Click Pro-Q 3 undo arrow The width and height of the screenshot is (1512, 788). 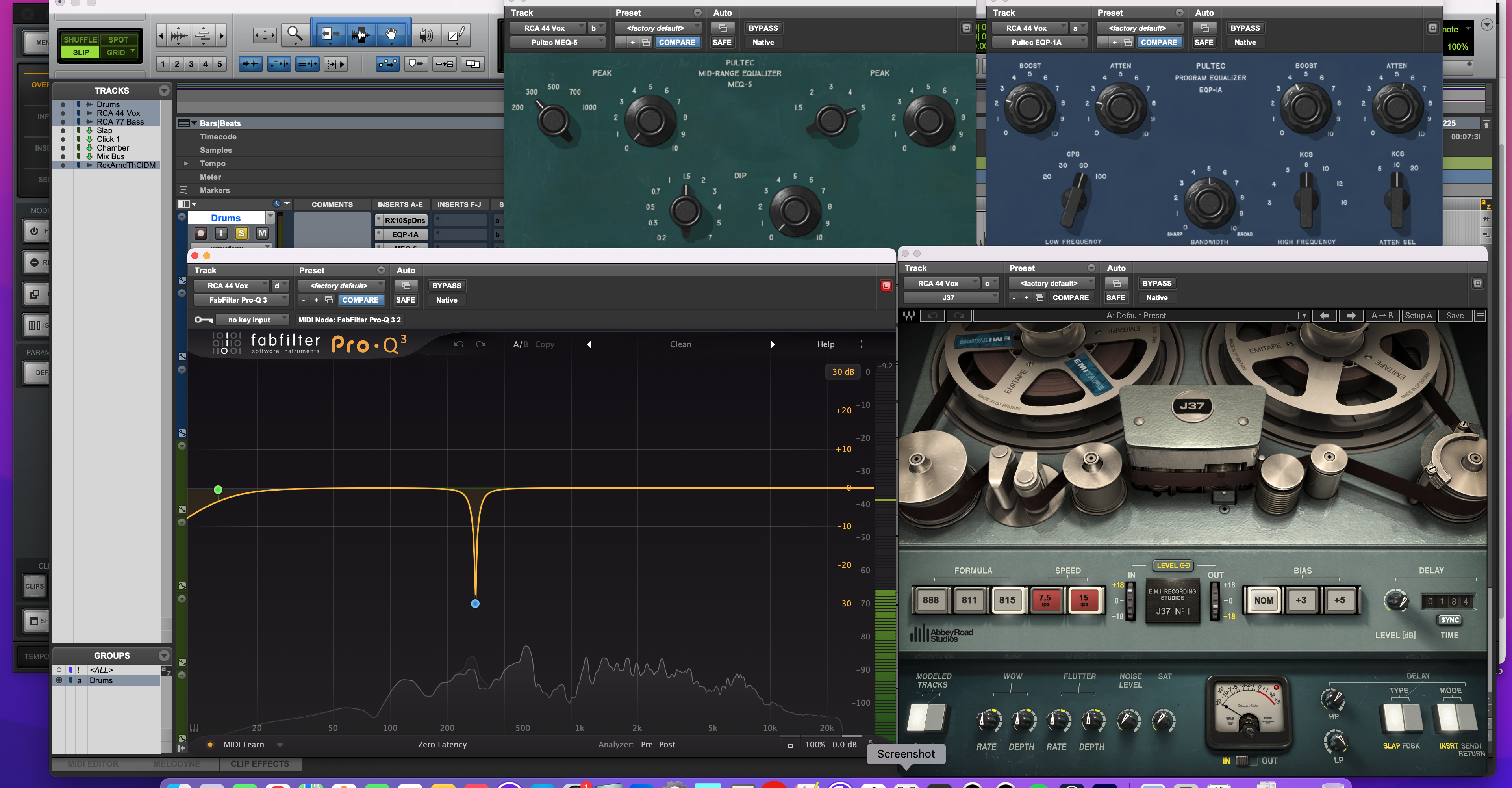tap(458, 344)
